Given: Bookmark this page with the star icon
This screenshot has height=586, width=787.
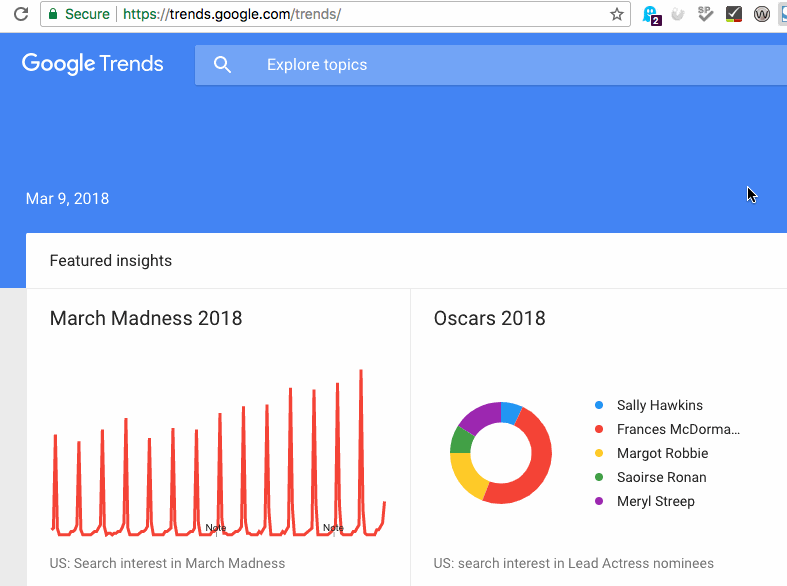Looking at the screenshot, I should point(617,15).
